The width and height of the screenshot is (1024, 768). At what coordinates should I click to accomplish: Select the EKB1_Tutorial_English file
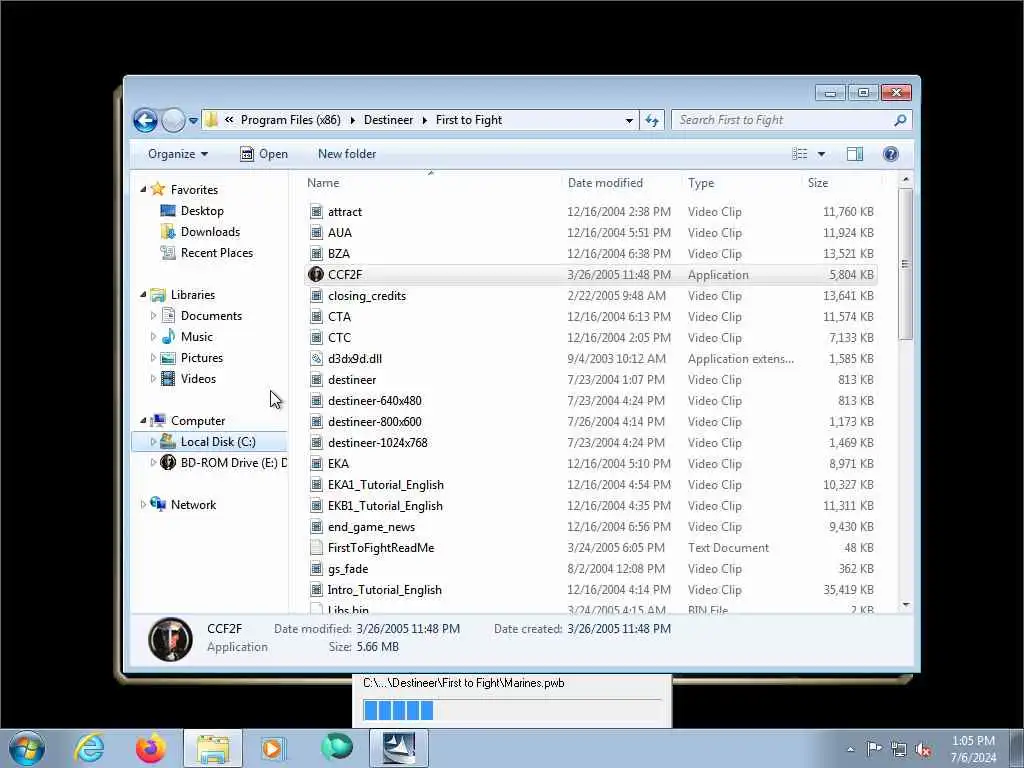[x=385, y=505]
